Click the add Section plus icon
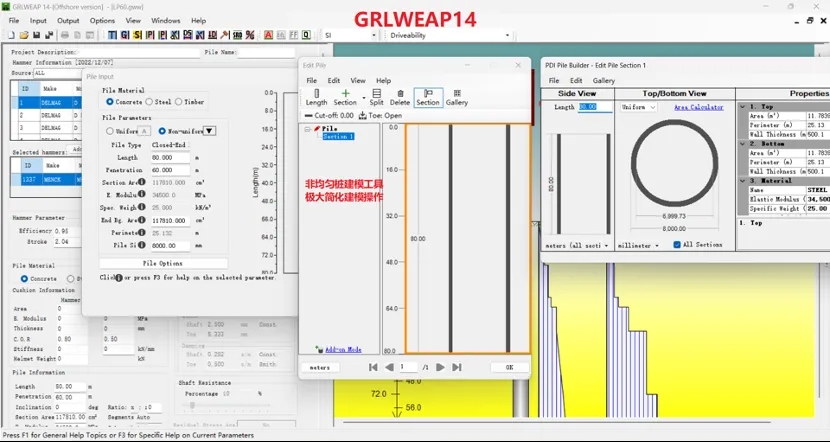Screen dimensions: 830x442 346,93
